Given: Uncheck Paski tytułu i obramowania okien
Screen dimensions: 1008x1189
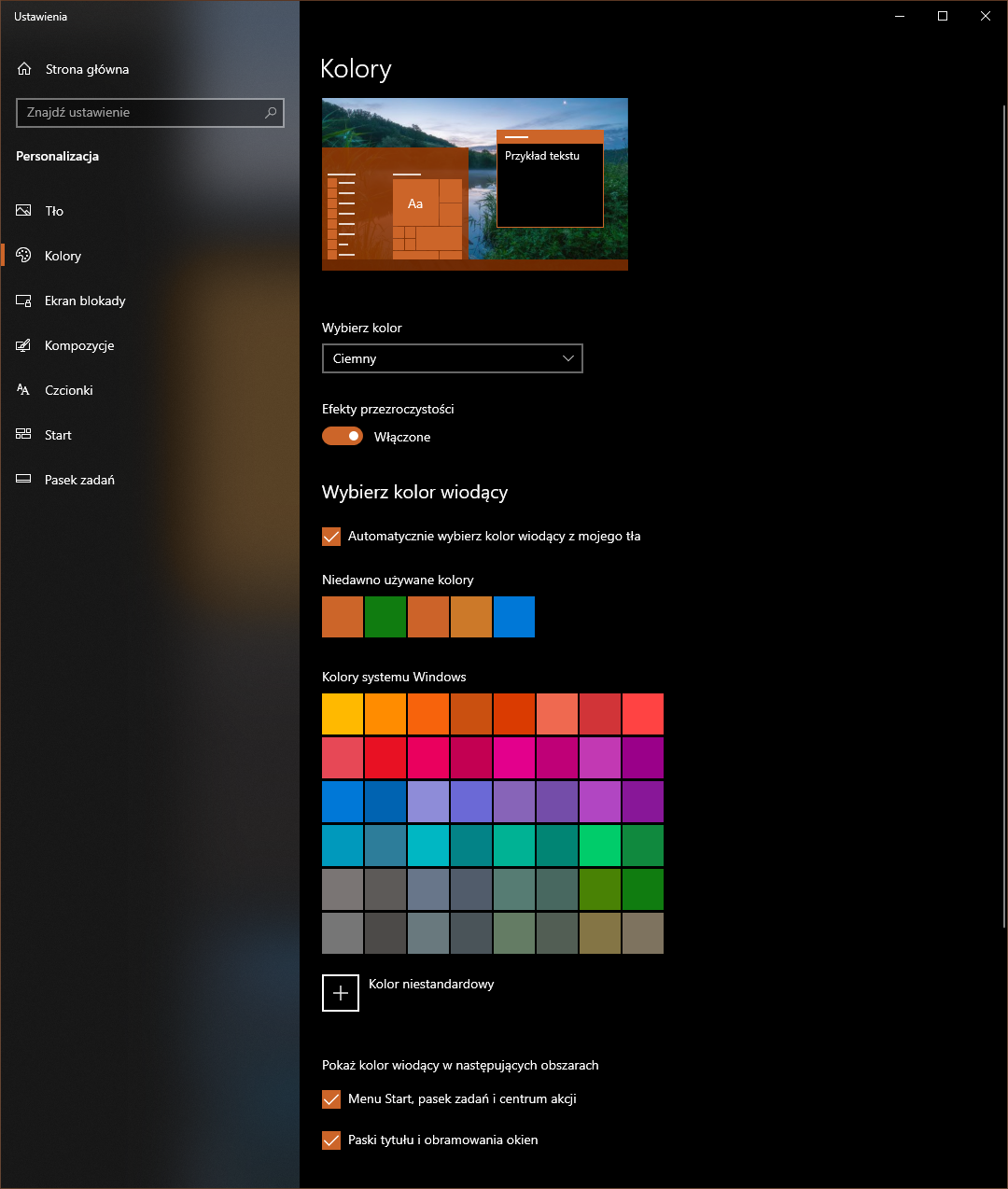Looking at the screenshot, I should coord(331,1140).
